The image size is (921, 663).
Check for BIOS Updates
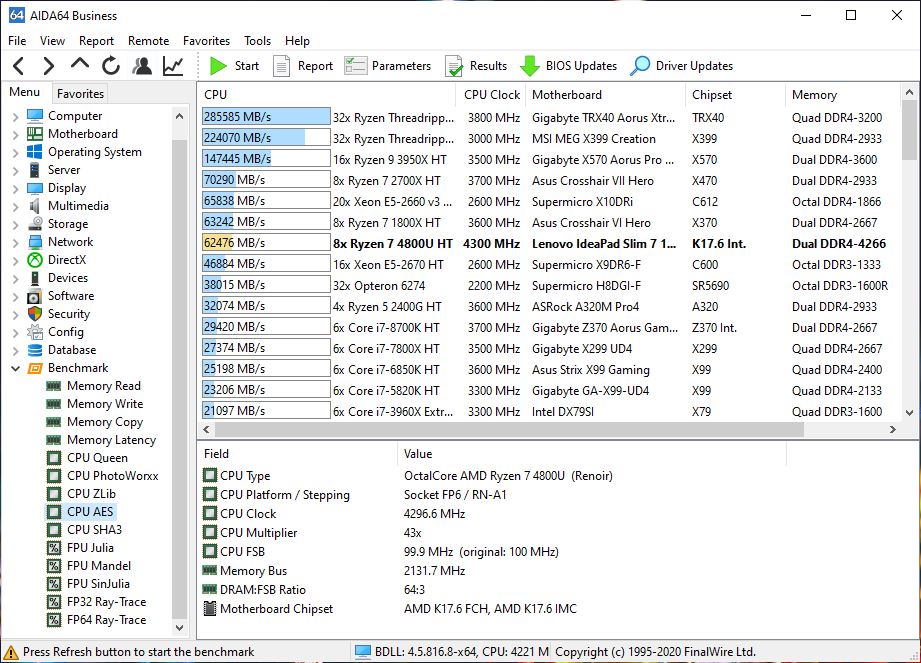(568, 66)
